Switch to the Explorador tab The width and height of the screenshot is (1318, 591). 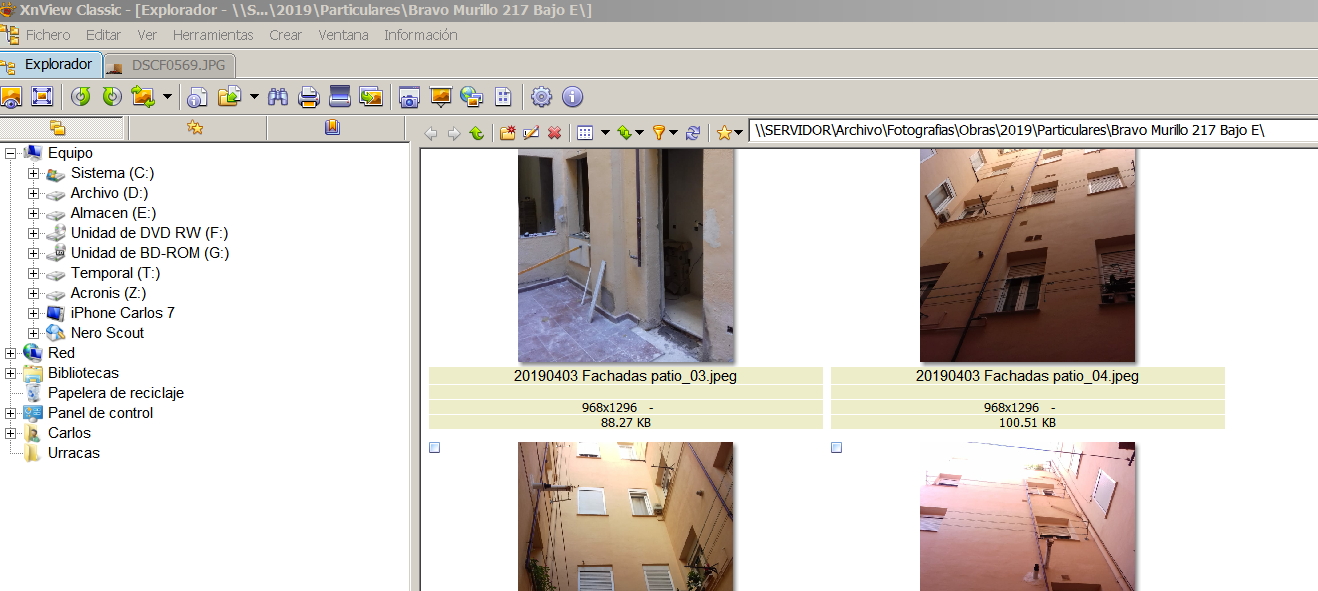50,64
